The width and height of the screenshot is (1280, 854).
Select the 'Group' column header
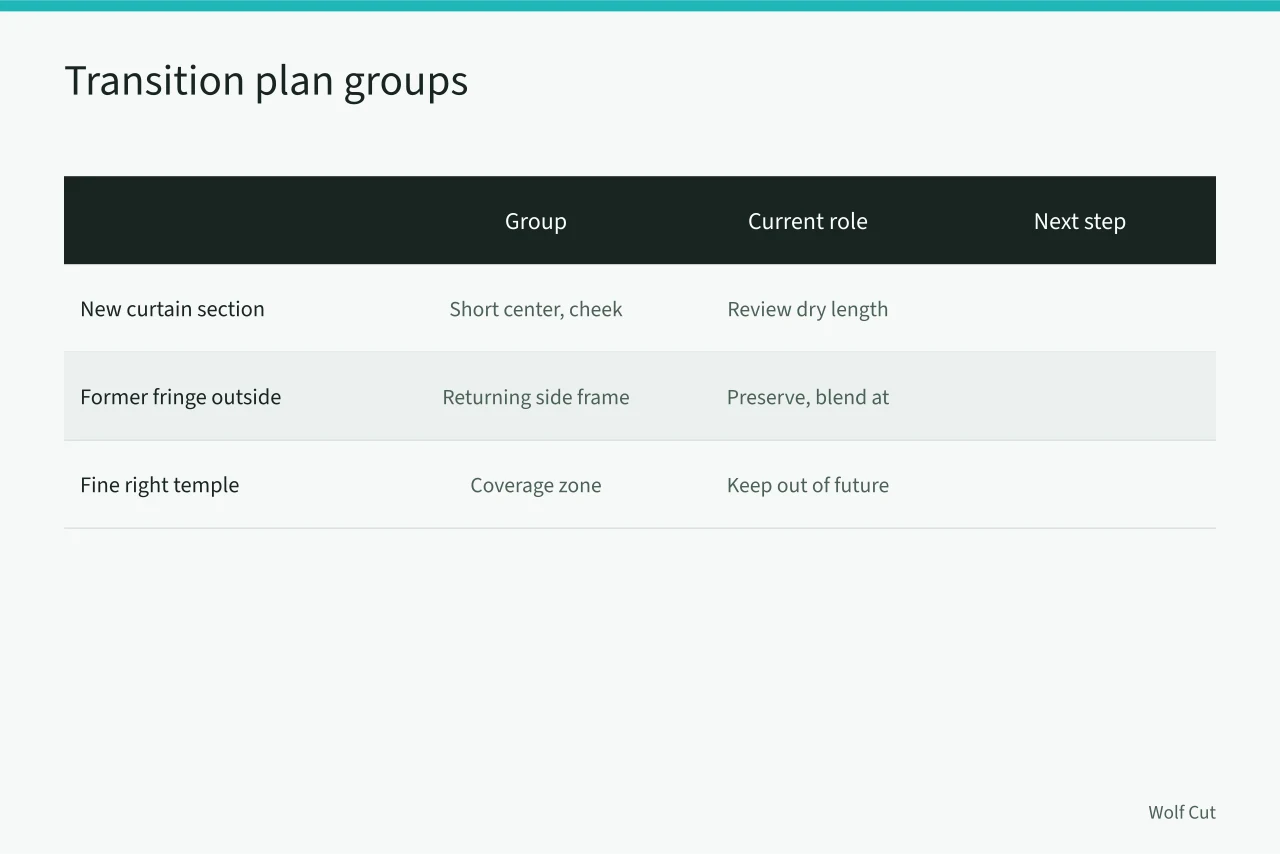click(536, 221)
